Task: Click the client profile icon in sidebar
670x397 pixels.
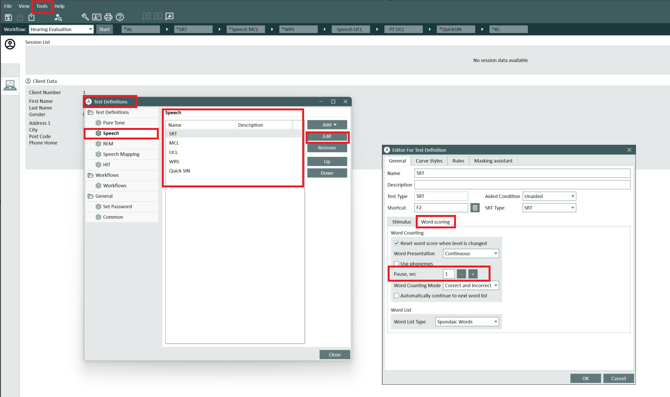Action: (x=10, y=44)
